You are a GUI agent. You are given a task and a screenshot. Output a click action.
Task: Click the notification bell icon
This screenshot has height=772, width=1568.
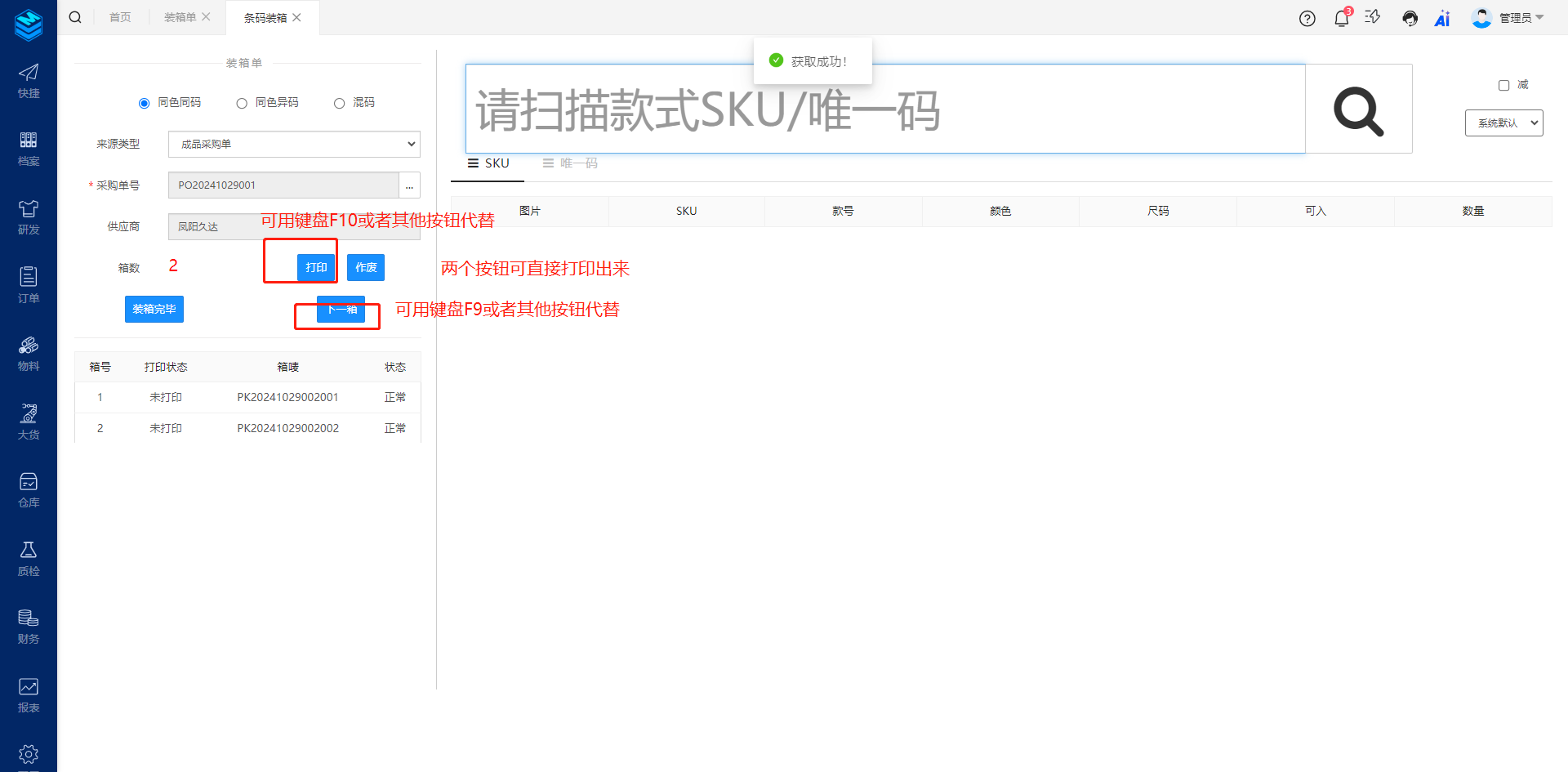(x=1341, y=19)
